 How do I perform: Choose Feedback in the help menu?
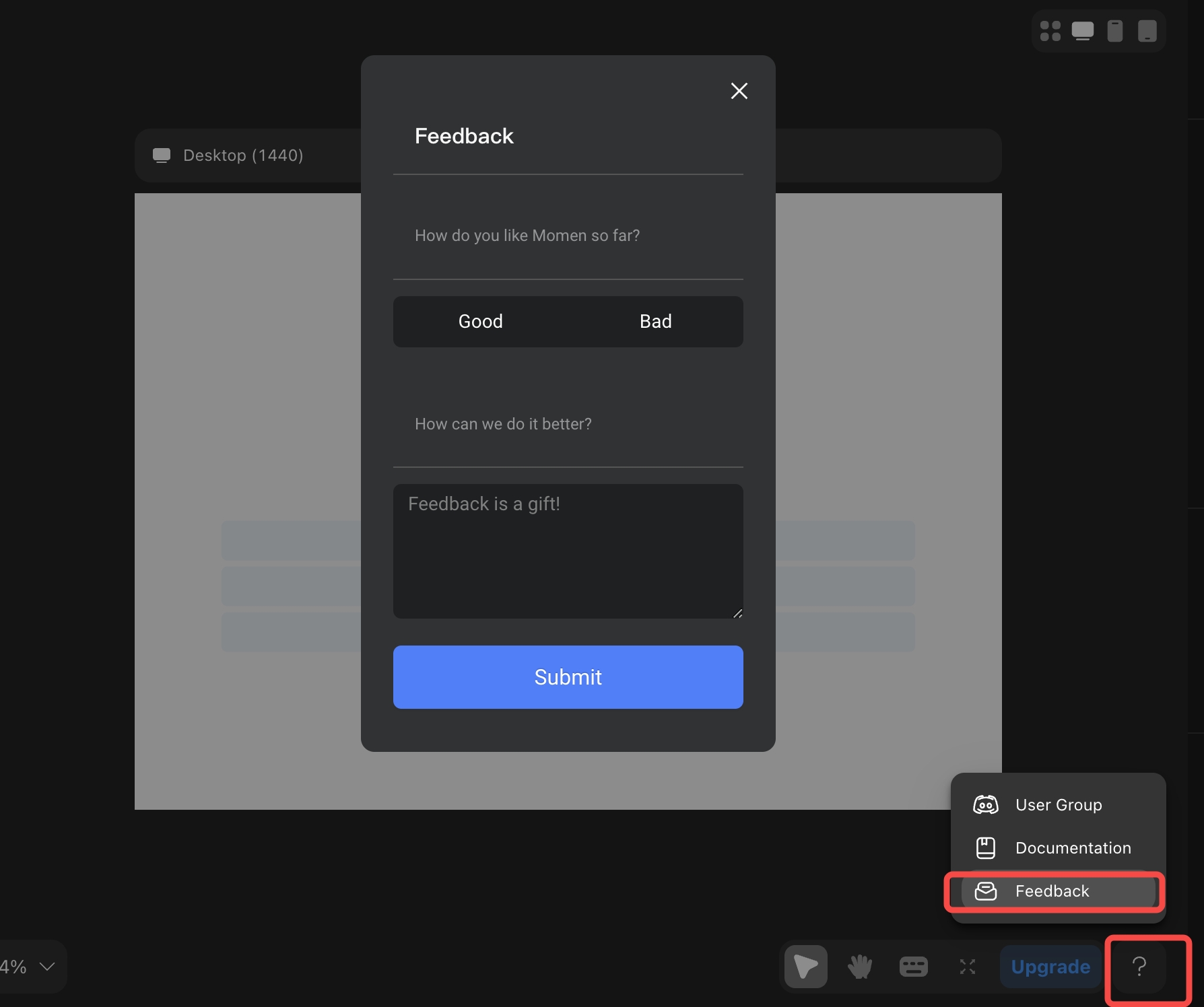pyautogui.click(x=1058, y=891)
